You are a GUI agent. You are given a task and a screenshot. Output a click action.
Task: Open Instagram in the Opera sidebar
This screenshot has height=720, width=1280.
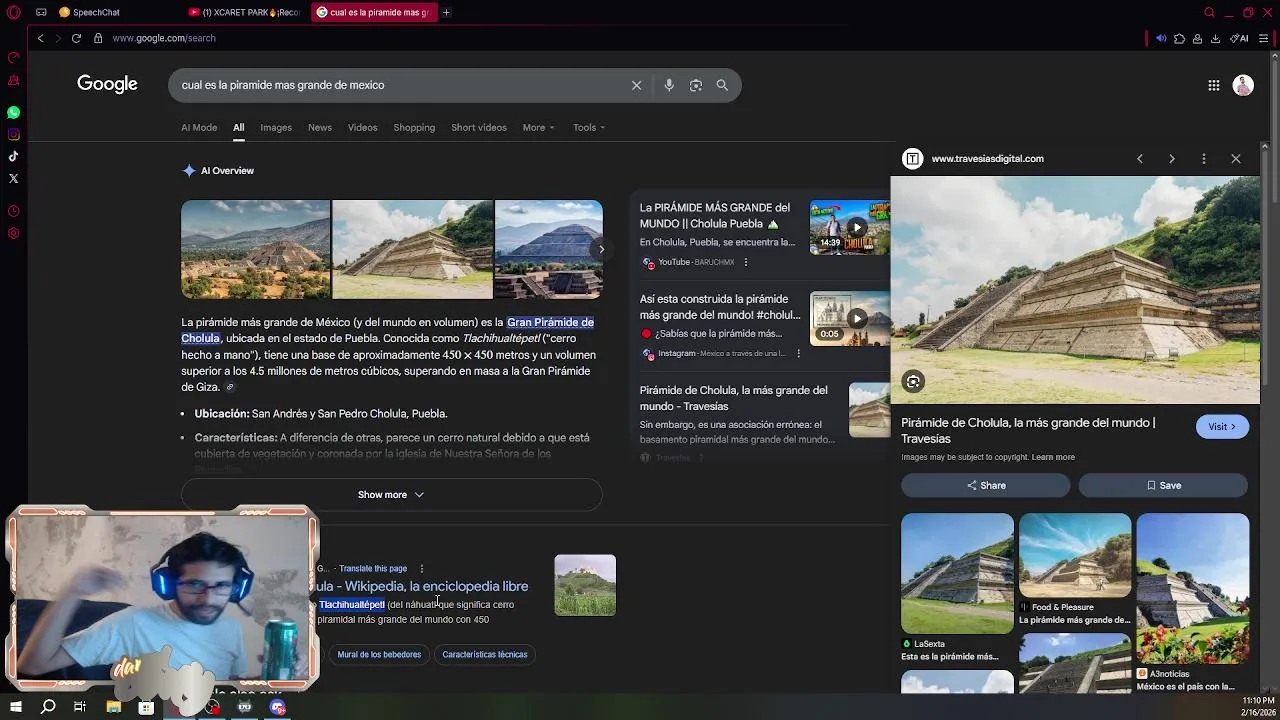coord(13,134)
